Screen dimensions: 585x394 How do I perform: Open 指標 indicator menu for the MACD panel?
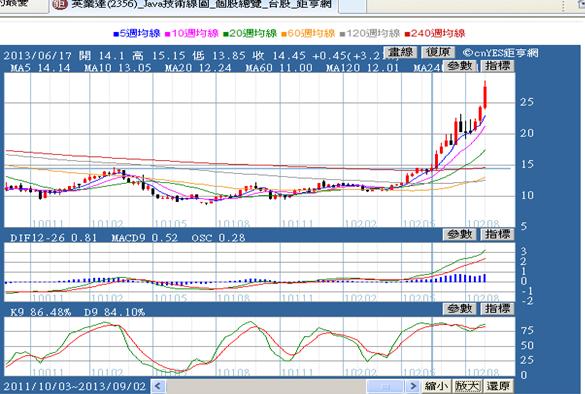pos(498,234)
